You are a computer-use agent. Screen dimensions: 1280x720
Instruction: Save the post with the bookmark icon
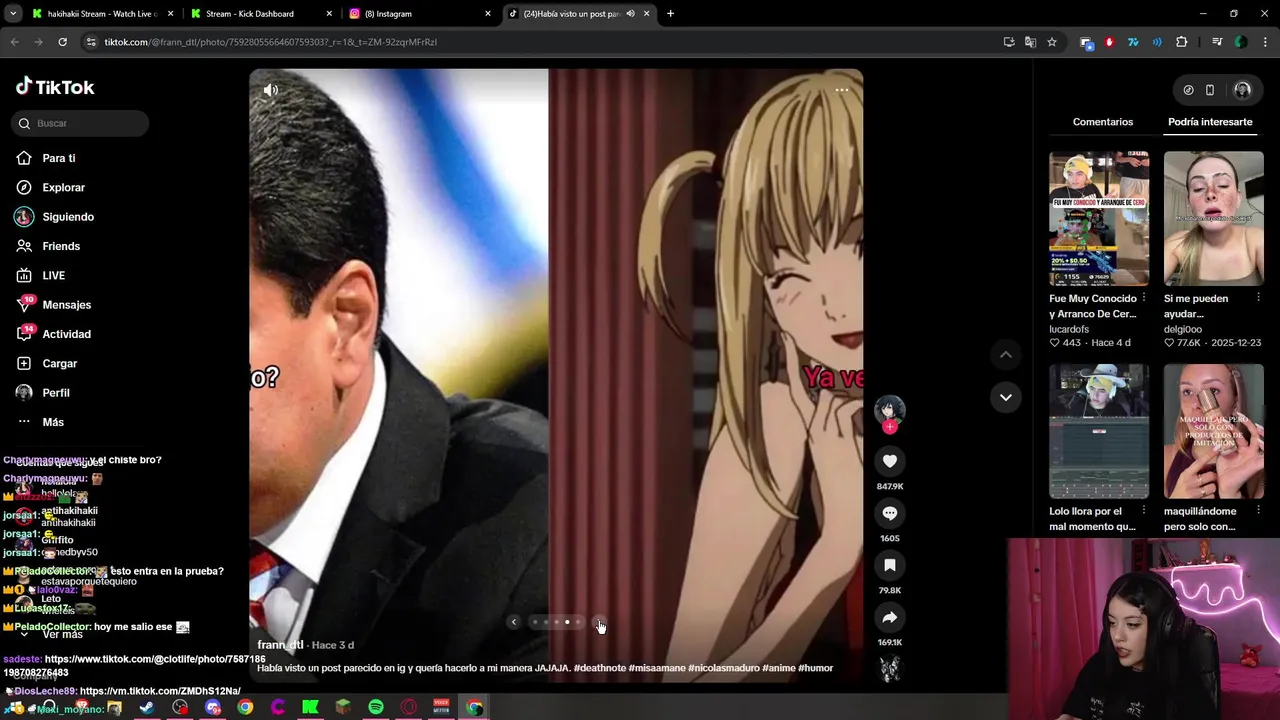coord(889,565)
